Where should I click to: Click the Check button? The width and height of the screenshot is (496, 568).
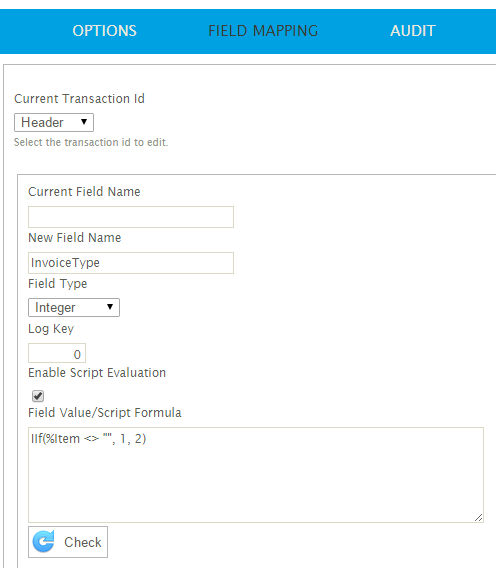tap(68, 542)
